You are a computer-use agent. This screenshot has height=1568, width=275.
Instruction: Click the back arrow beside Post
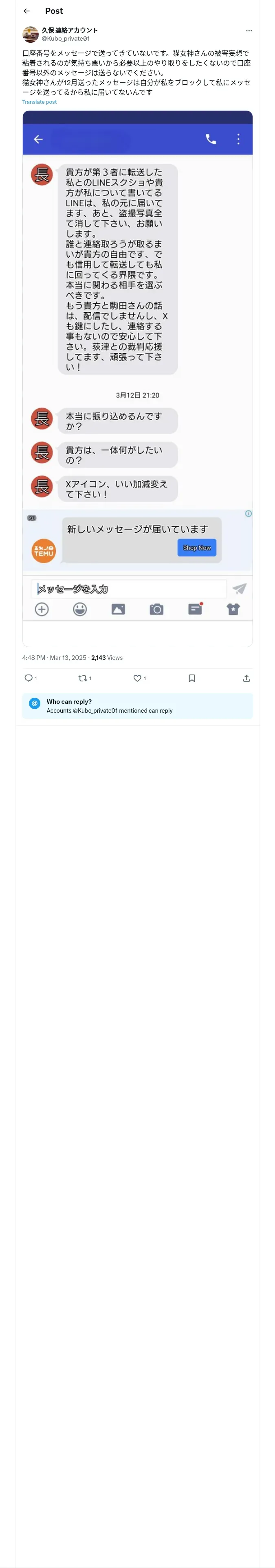(26, 11)
